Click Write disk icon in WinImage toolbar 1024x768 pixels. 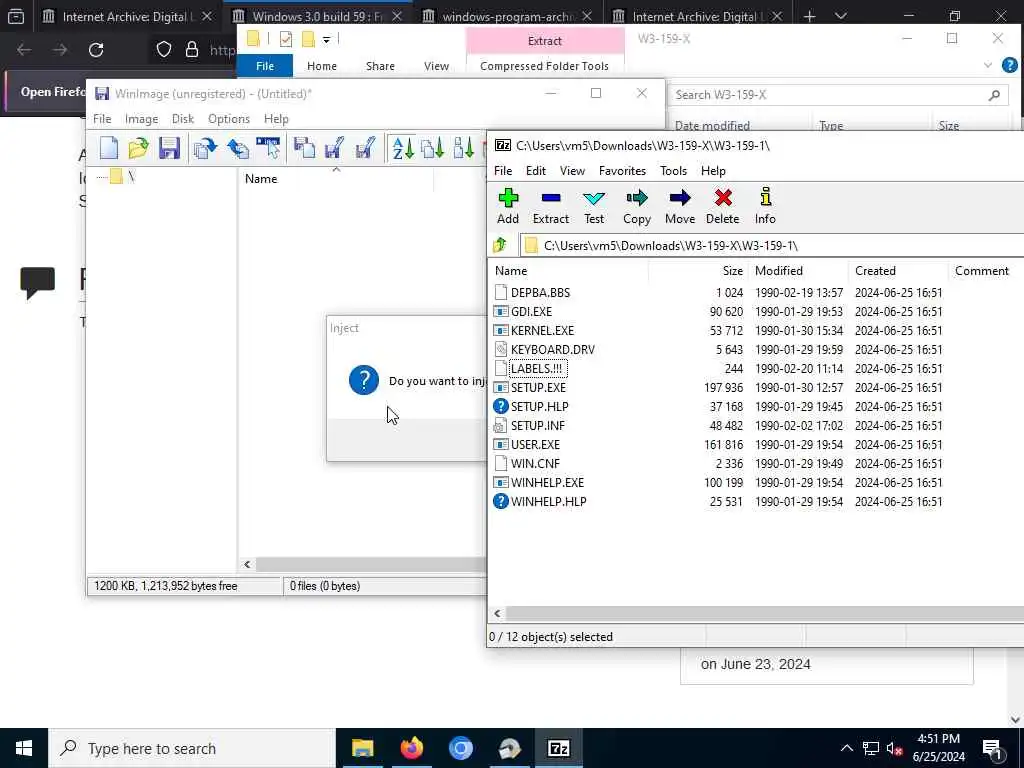click(238, 148)
